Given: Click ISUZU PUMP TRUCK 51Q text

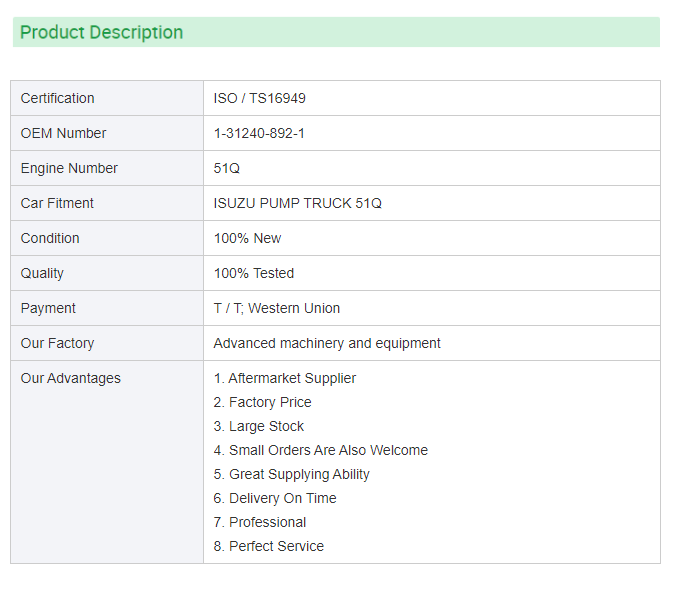Looking at the screenshot, I should point(297,203).
